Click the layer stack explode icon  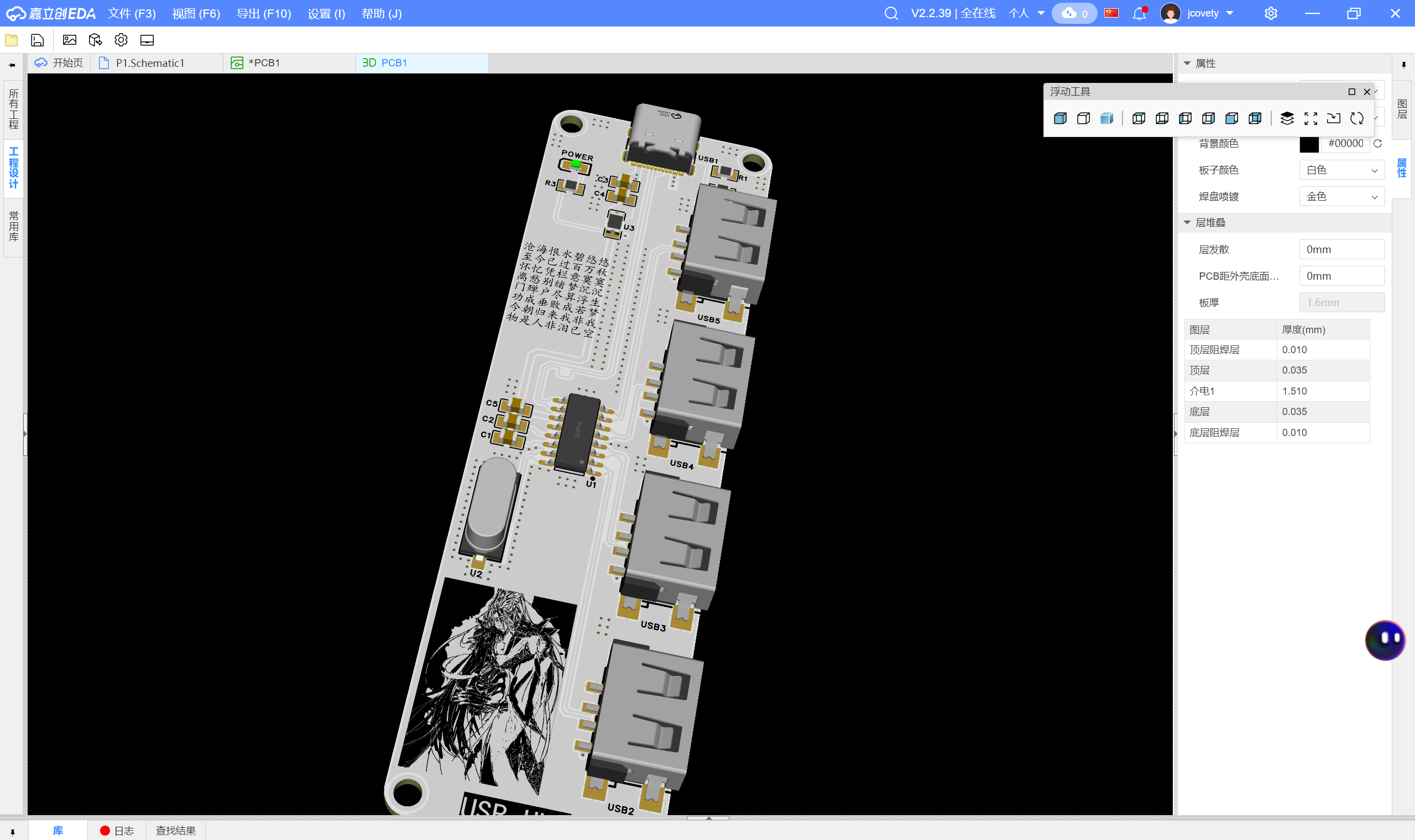[1287, 118]
